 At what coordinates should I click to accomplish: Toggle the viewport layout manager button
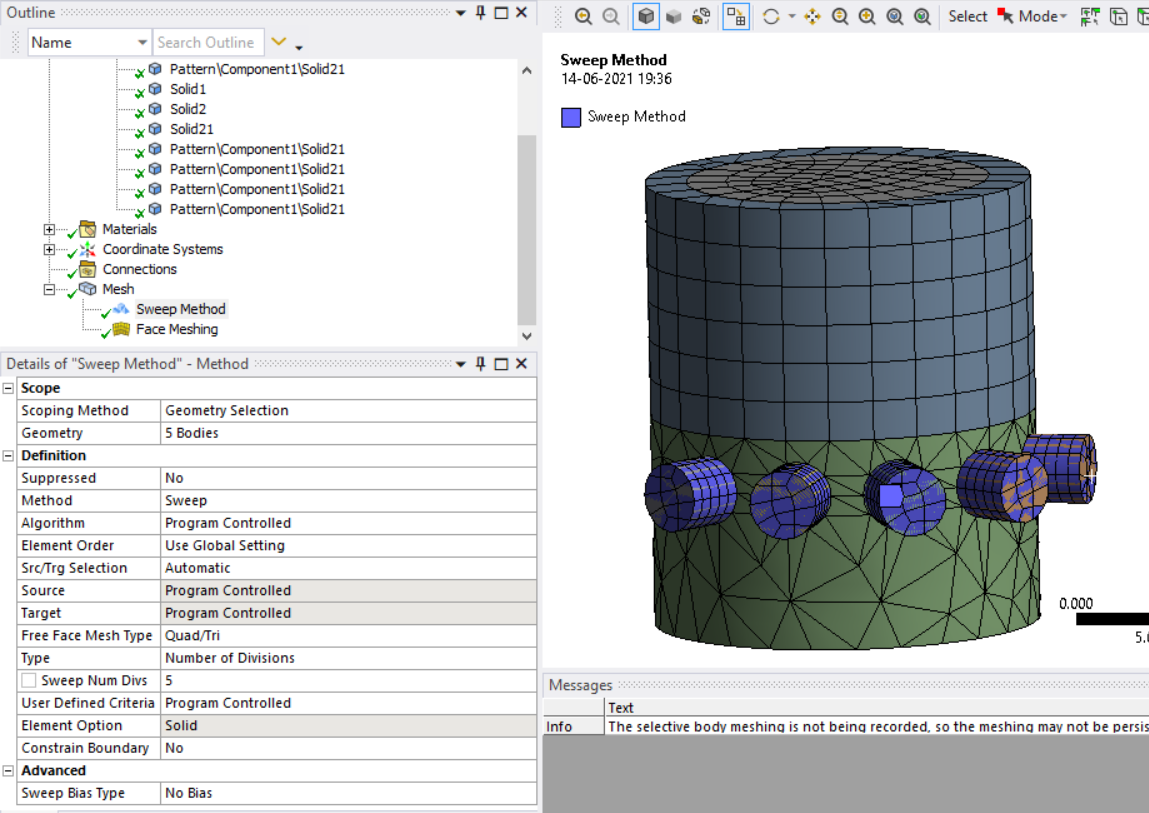click(x=736, y=16)
